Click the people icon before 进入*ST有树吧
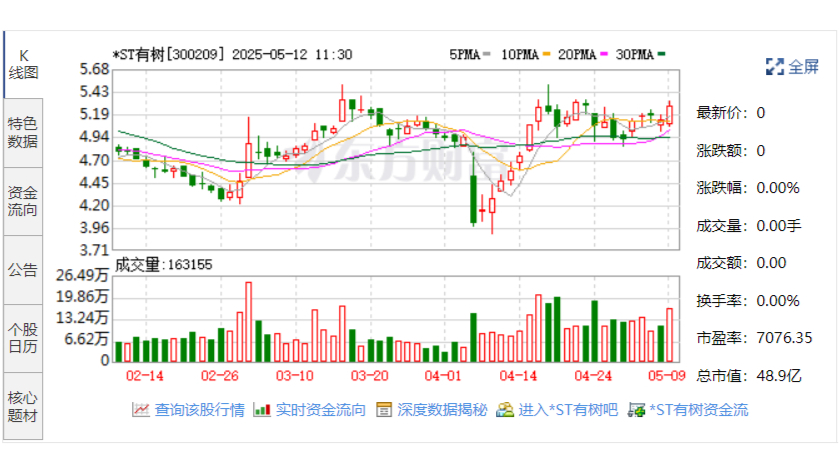This screenshot has height=473, width=840. [505, 409]
